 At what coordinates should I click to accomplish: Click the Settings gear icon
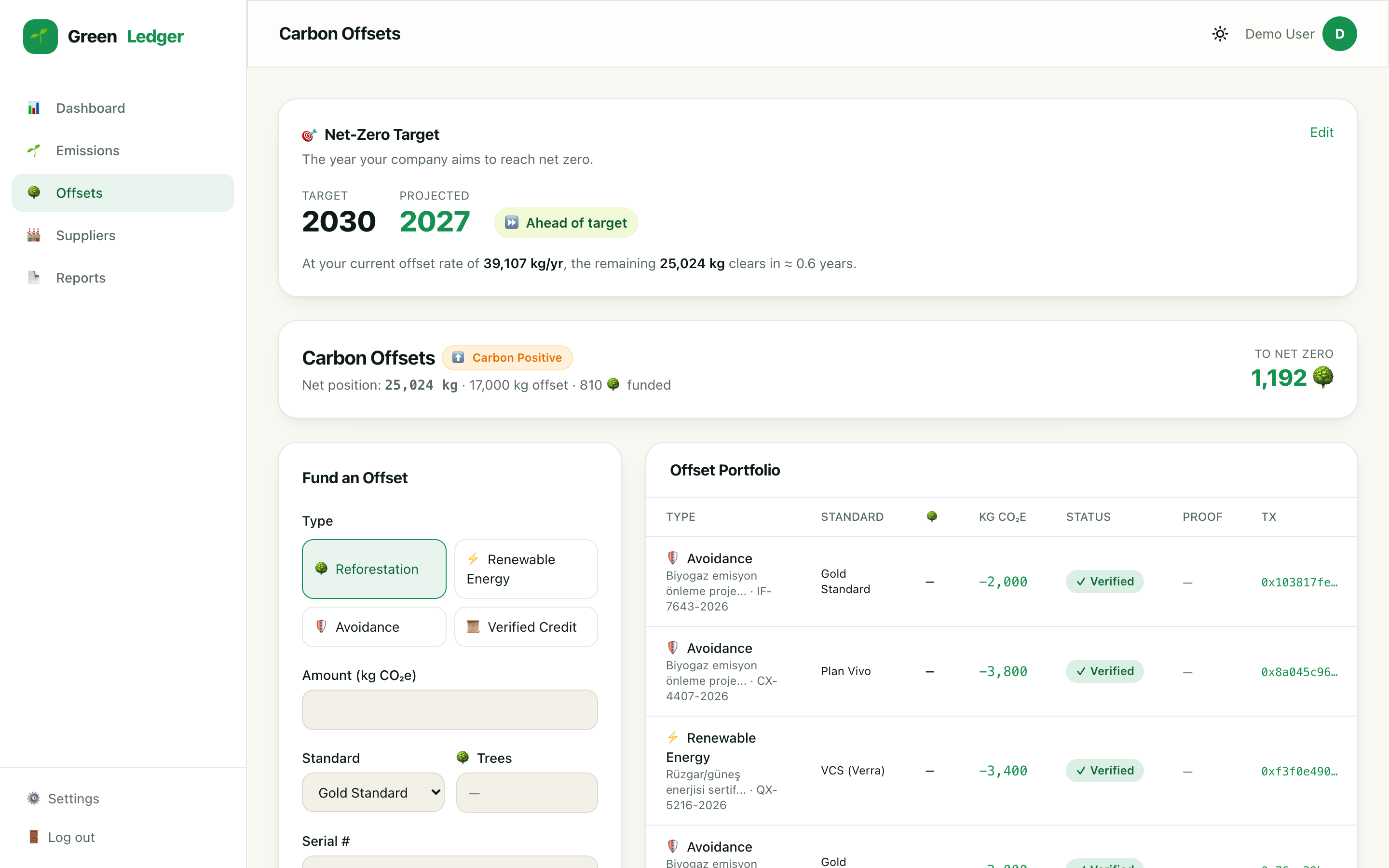[x=34, y=799]
